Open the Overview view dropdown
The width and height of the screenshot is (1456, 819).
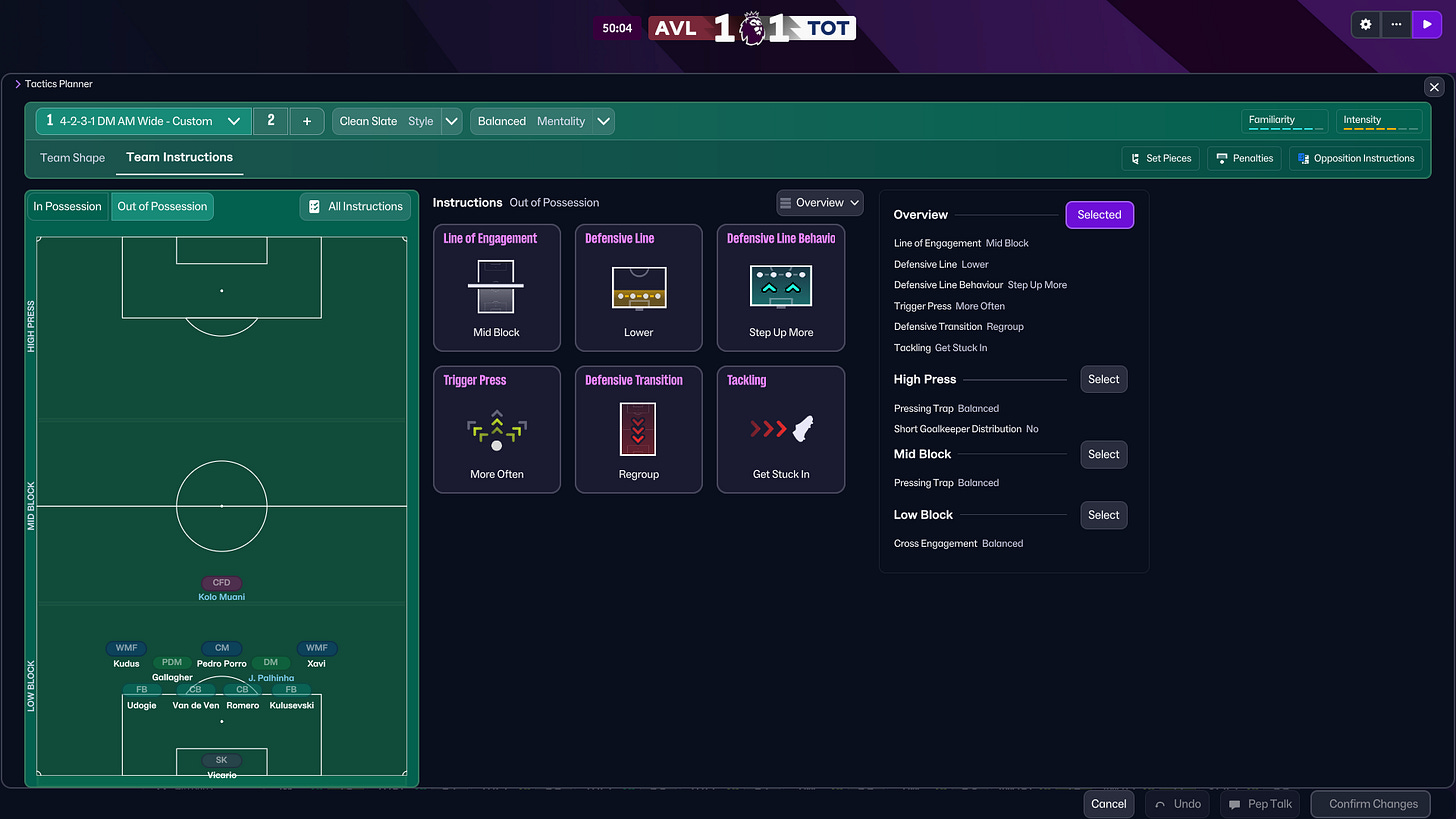[820, 202]
